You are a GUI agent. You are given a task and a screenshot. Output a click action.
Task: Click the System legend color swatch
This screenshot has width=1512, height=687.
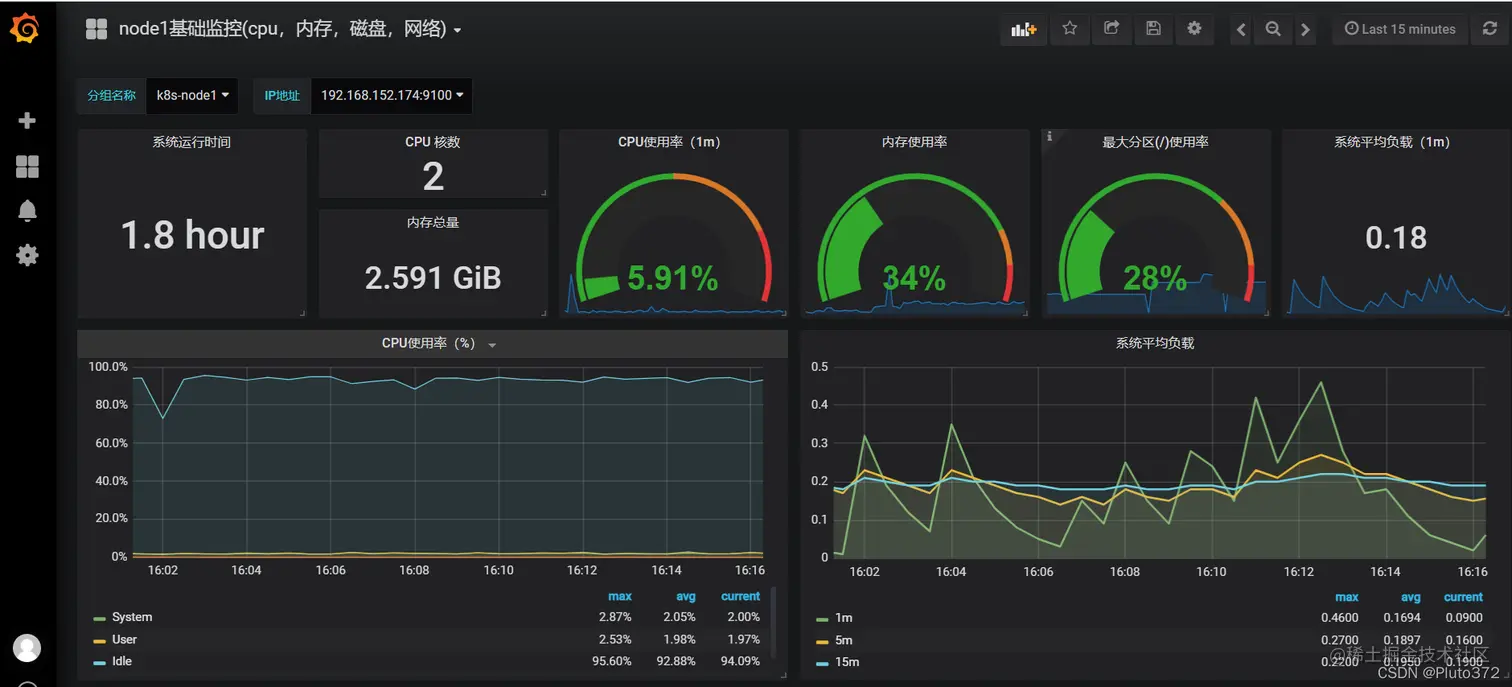(x=99, y=619)
